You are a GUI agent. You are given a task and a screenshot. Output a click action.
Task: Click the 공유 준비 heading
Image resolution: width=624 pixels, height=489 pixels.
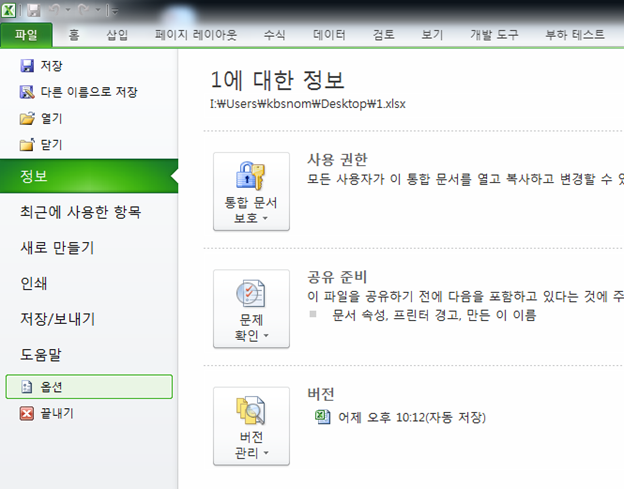pyautogui.click(x=337, y=277)
